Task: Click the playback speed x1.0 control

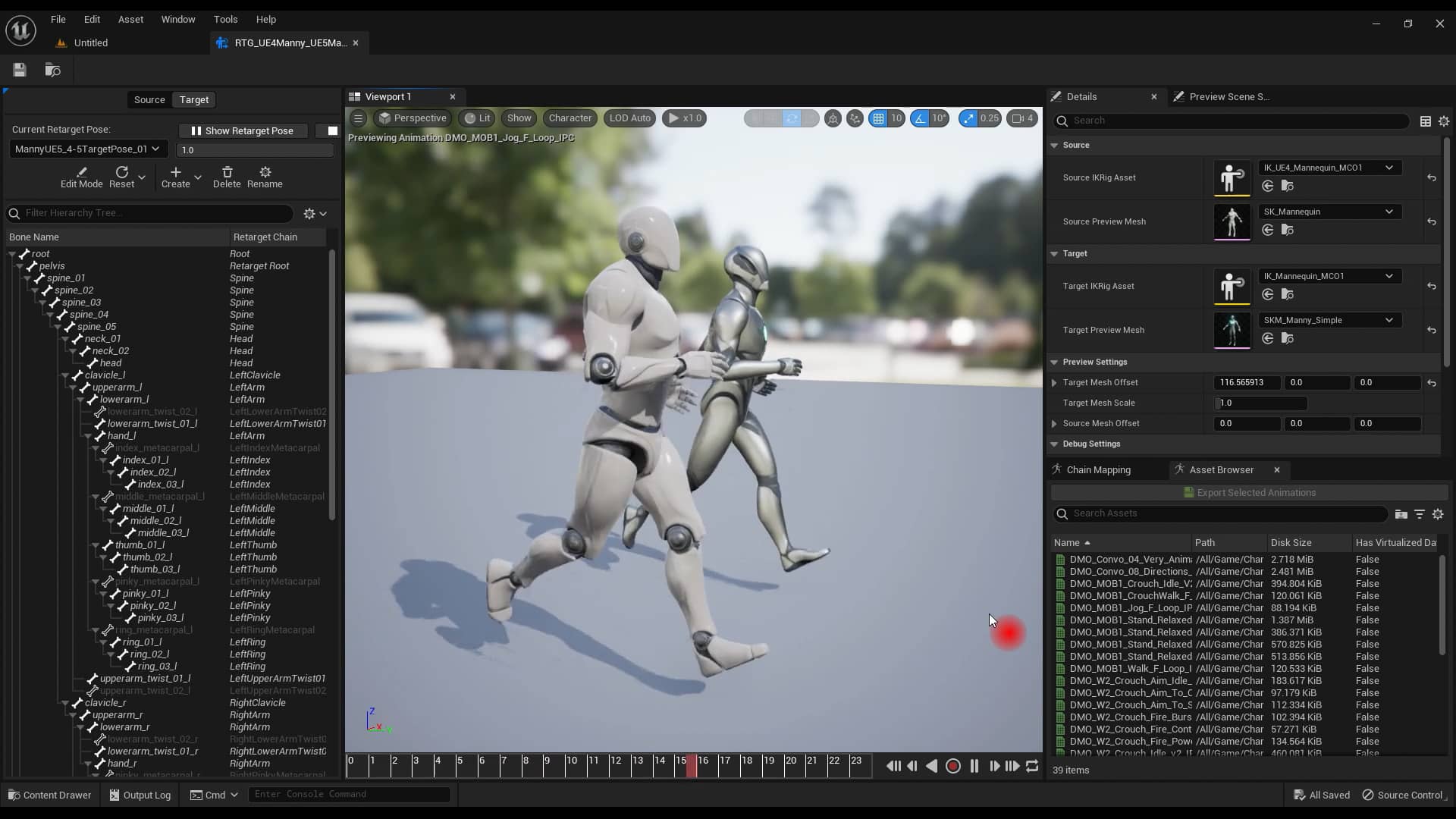Action: [x=685, y=118]
